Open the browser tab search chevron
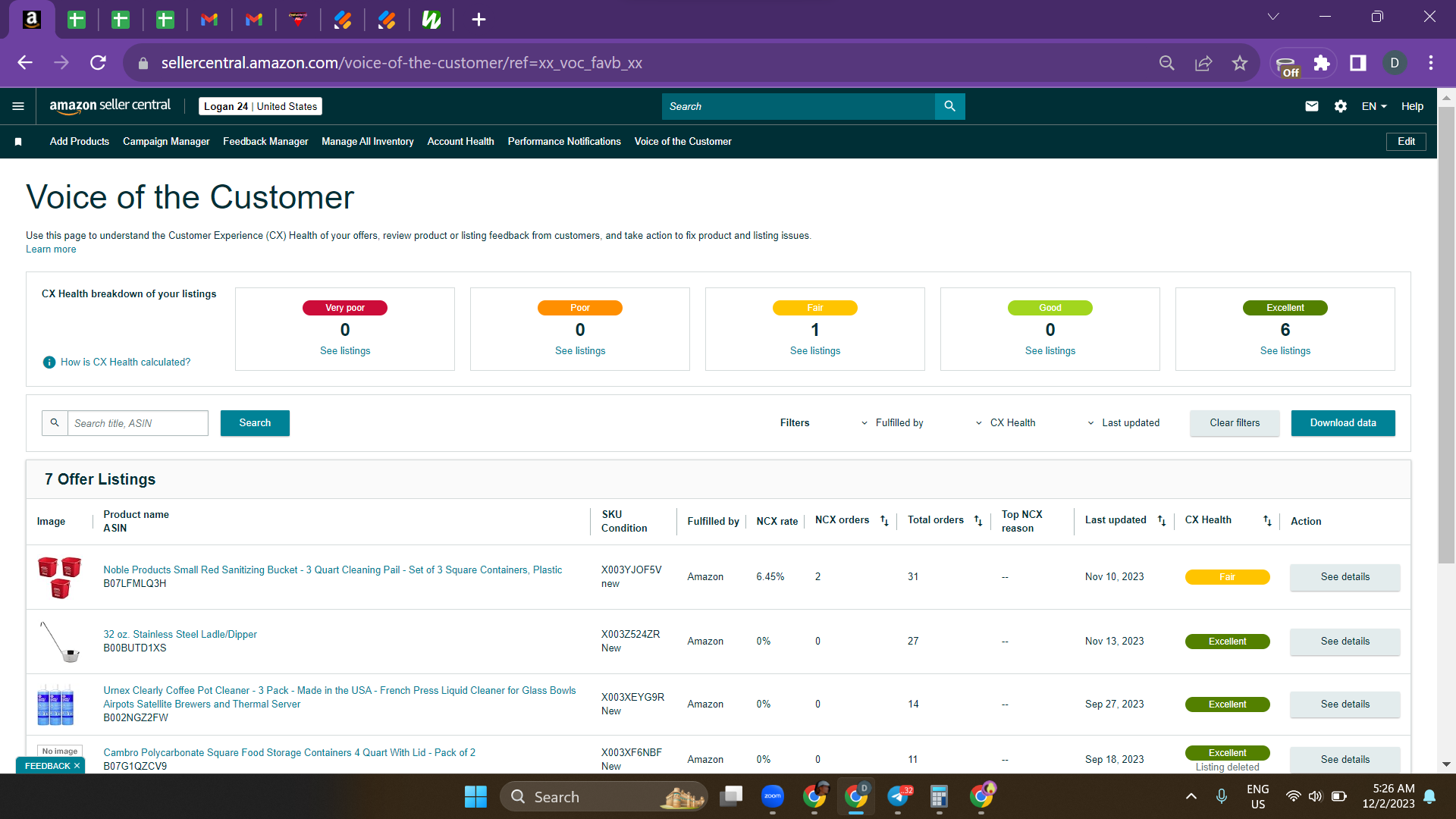Viewport: 1456px width, 819px height. (x=1273, y=17)
